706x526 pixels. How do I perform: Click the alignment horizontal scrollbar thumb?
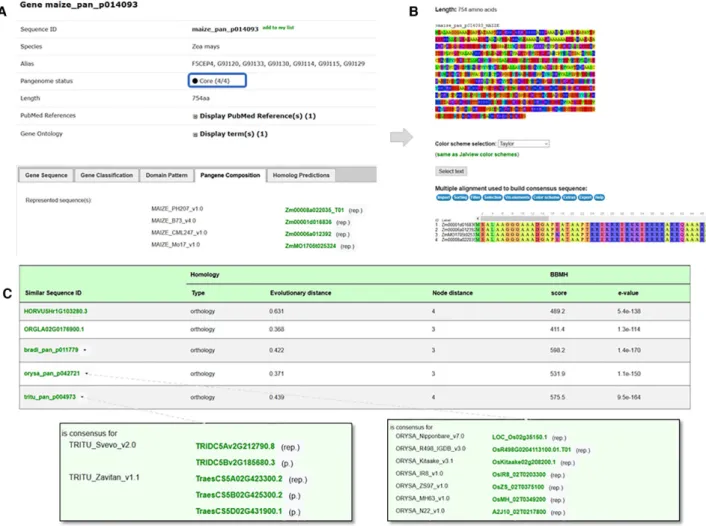click(515, 218)
